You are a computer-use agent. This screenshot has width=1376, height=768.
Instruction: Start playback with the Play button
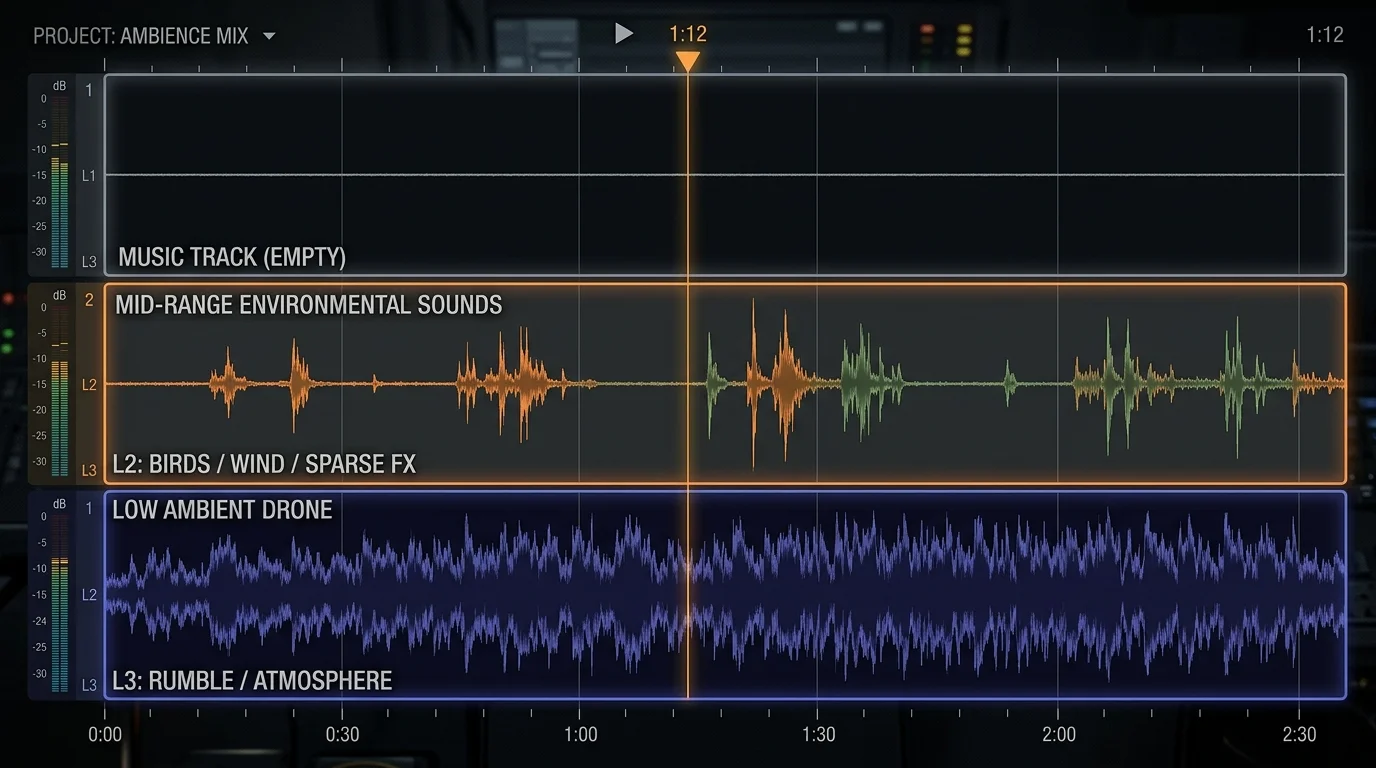coord(624,34)
